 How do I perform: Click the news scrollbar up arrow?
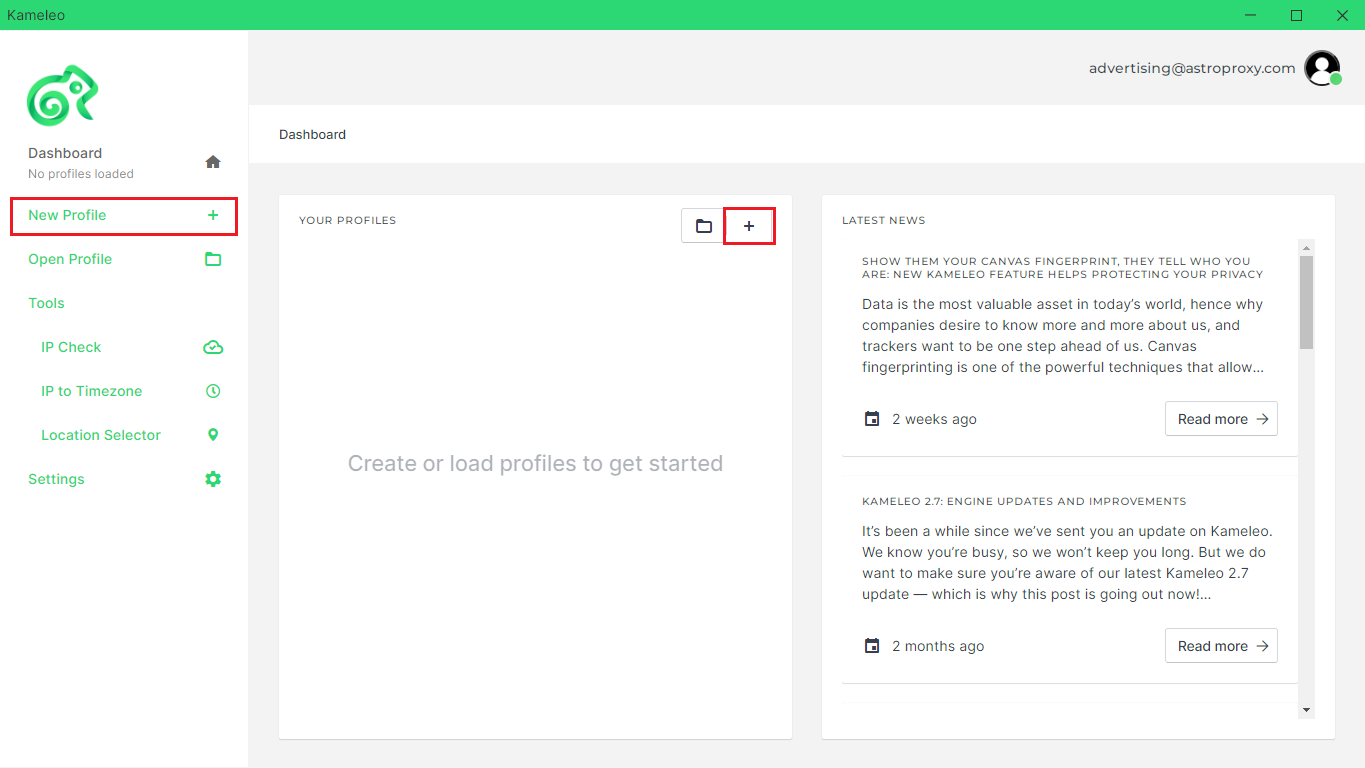click(1306, 247)
